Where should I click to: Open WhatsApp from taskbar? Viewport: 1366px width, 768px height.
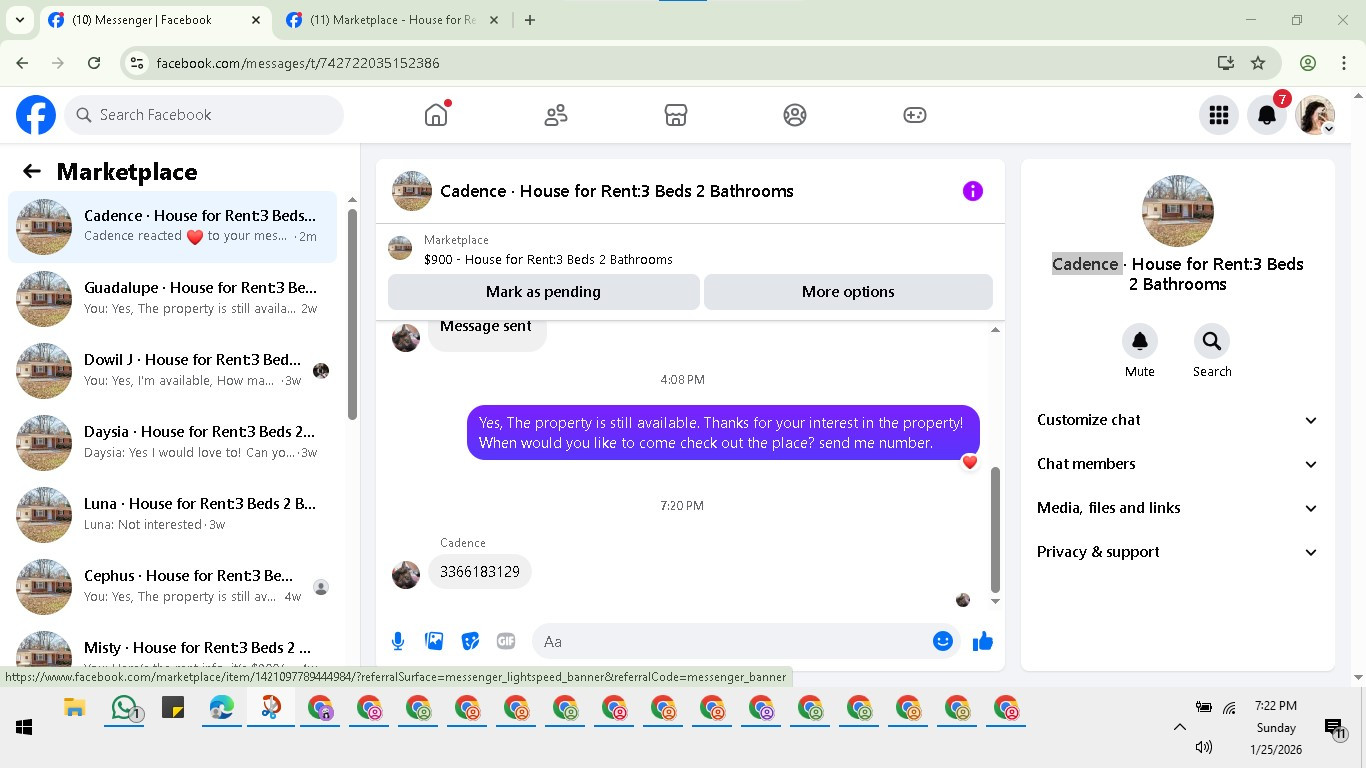pos(124,708)
